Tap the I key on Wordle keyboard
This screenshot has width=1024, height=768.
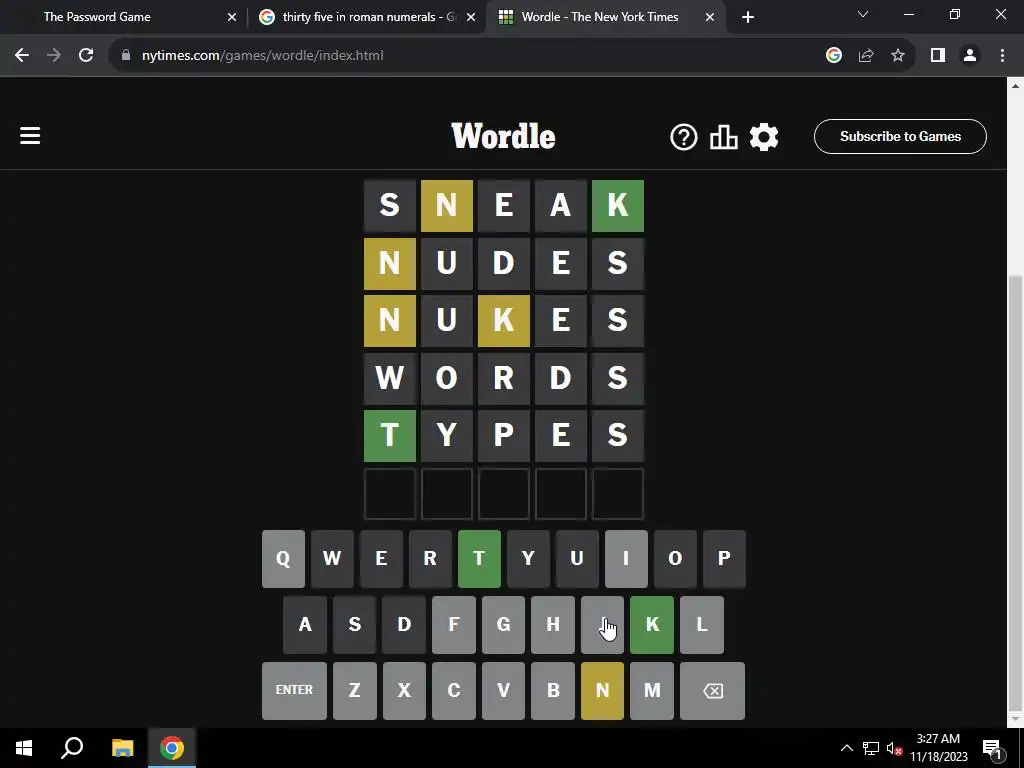click(626, 558)
